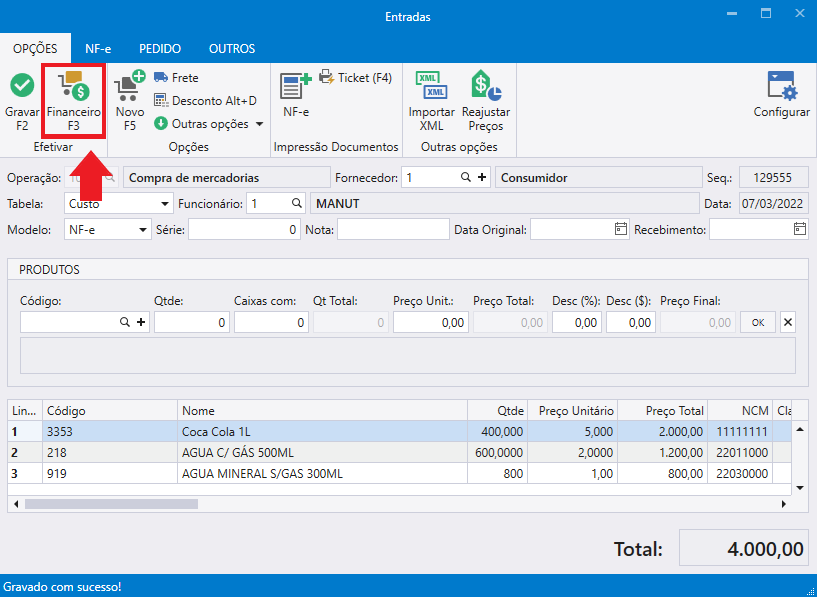Switch to the PEDIDO tab
Viewport: 817px width, 597px height.
(160, 48)
